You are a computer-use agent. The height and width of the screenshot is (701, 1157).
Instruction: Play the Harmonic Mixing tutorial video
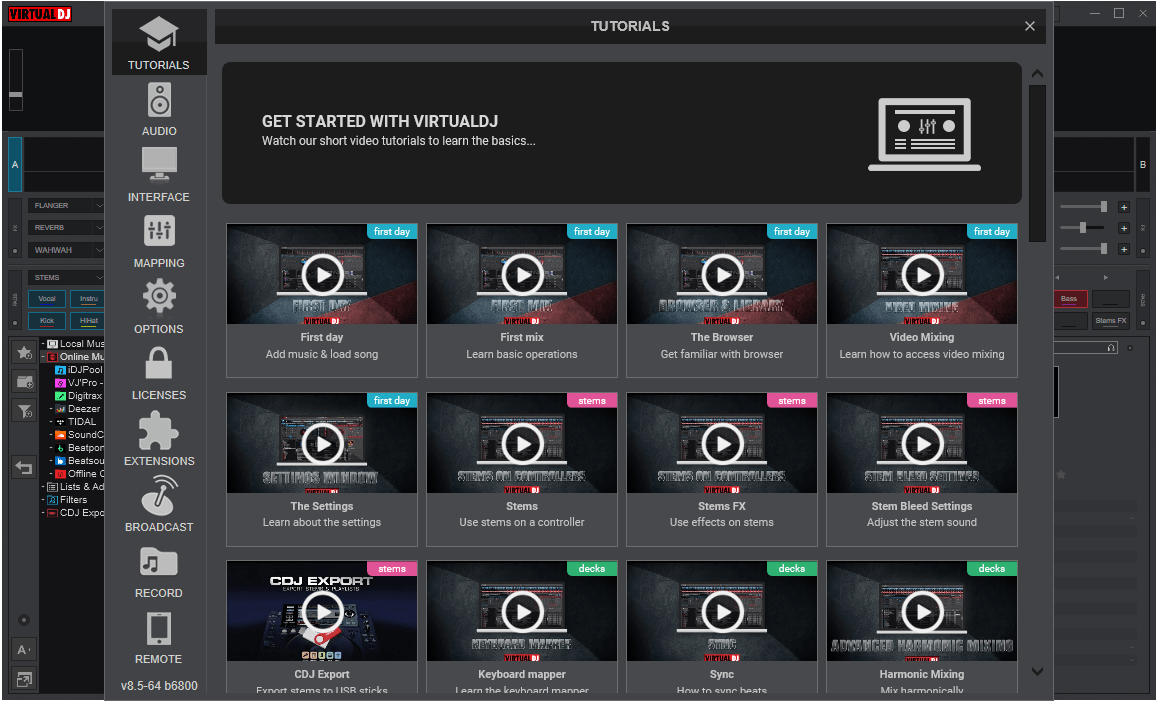pos(922,612)
